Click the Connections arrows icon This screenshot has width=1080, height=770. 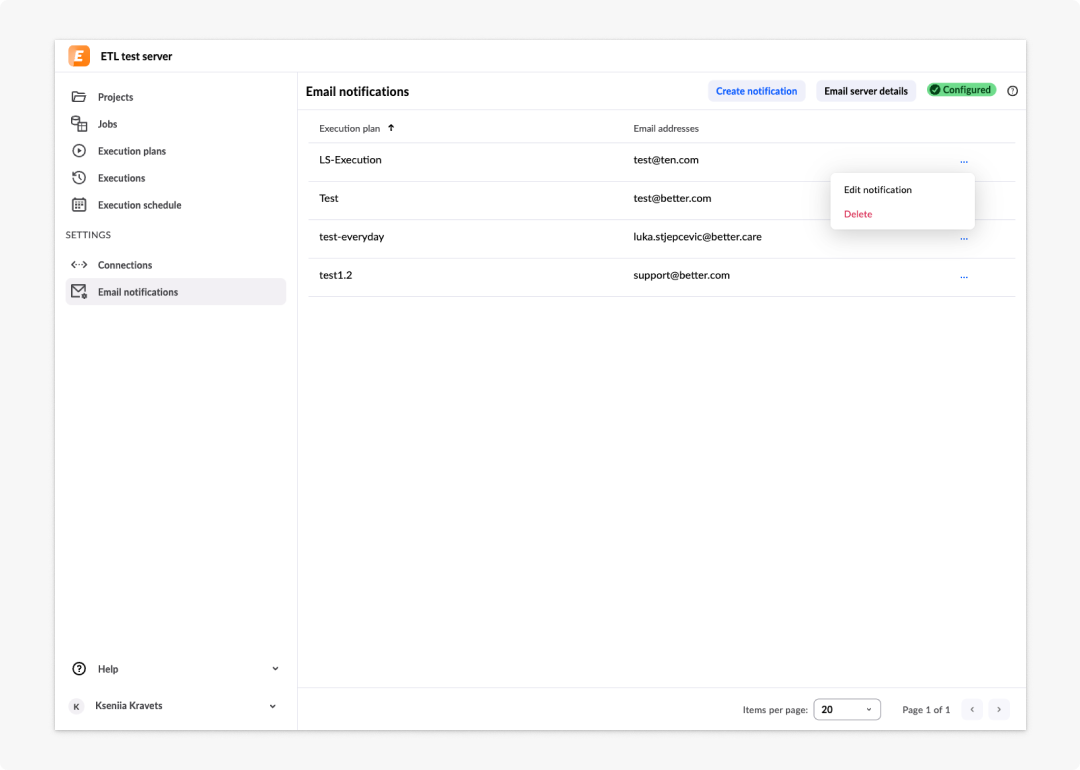[x=79, y=264]
